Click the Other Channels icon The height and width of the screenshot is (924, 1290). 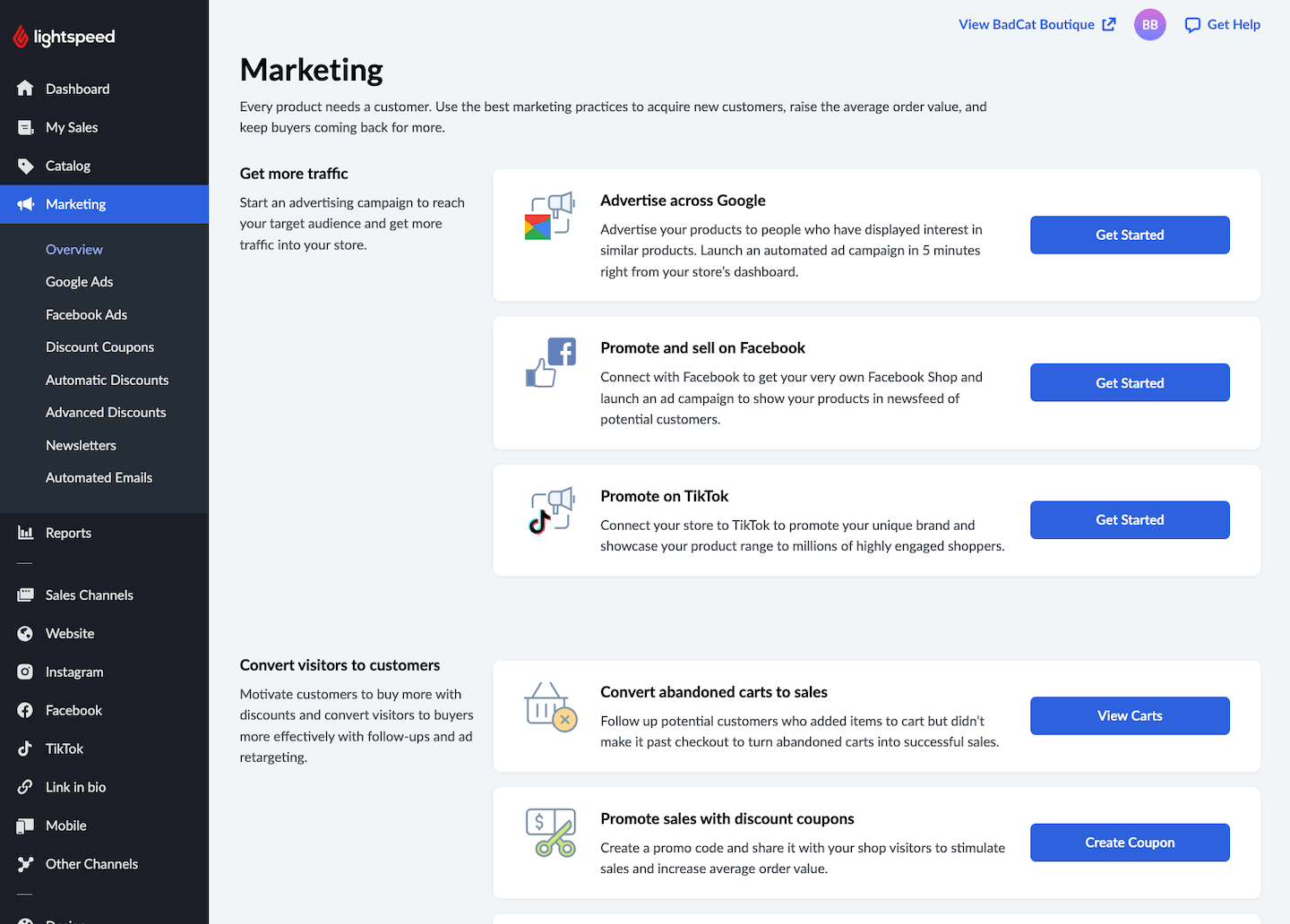pyautogui.click(x=25, y=864)
